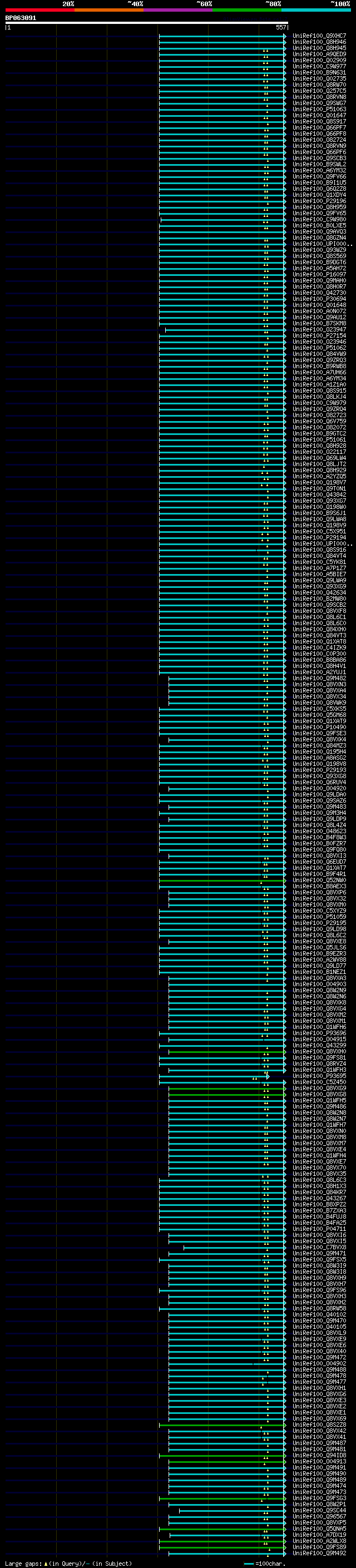
Task: Pick hit UniRef100_Q9M474
Action: 319,1486
